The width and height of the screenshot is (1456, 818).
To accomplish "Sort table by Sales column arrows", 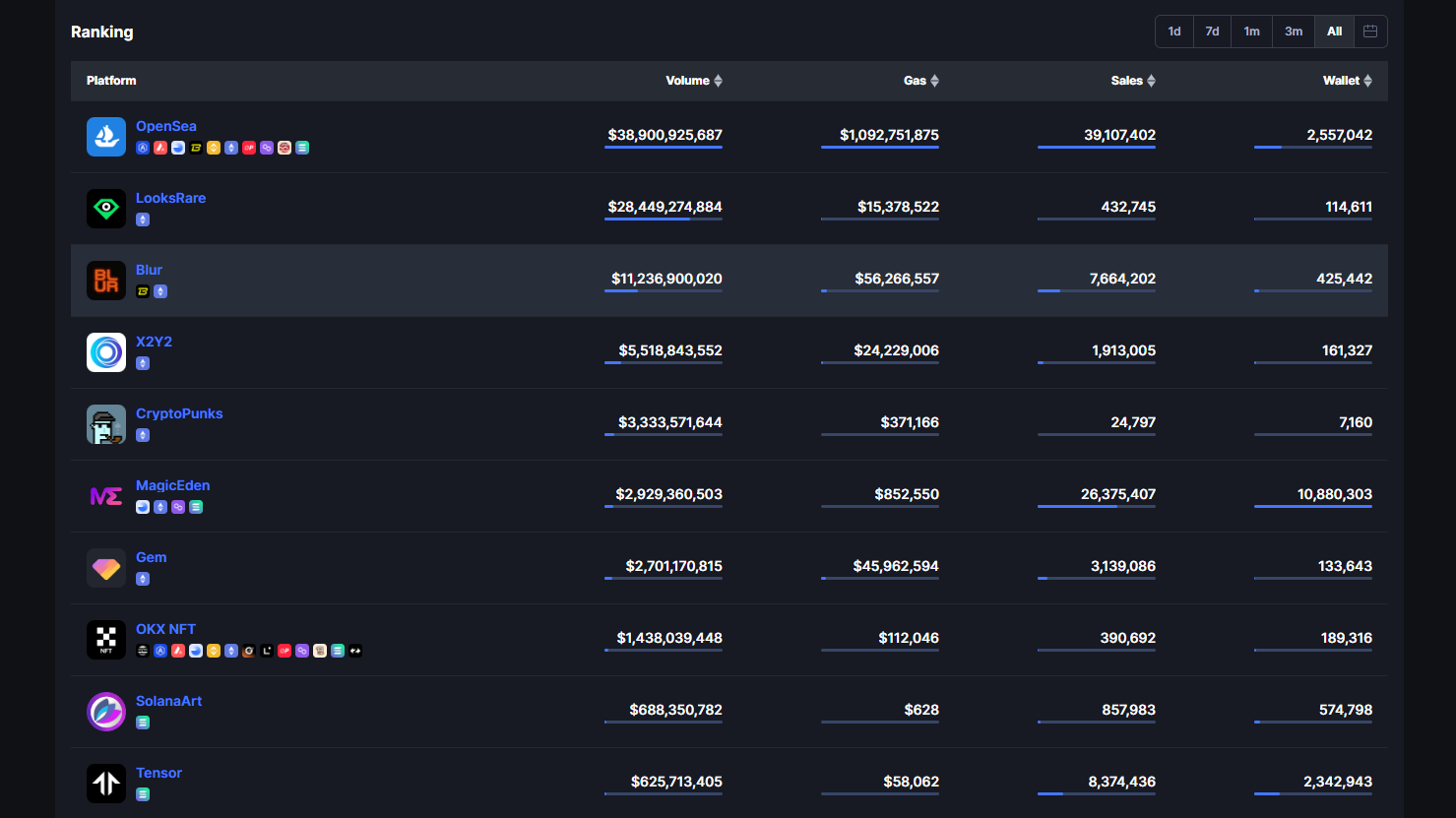I will (x=1151, y=81).
